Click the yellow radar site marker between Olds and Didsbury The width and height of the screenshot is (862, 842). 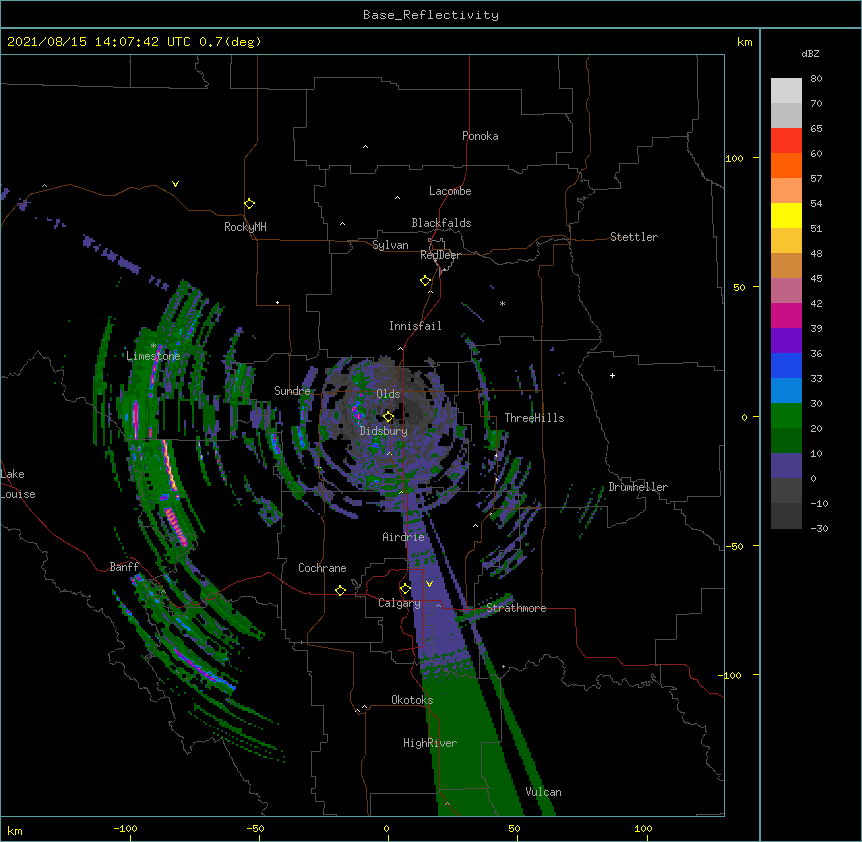[388, 416]
